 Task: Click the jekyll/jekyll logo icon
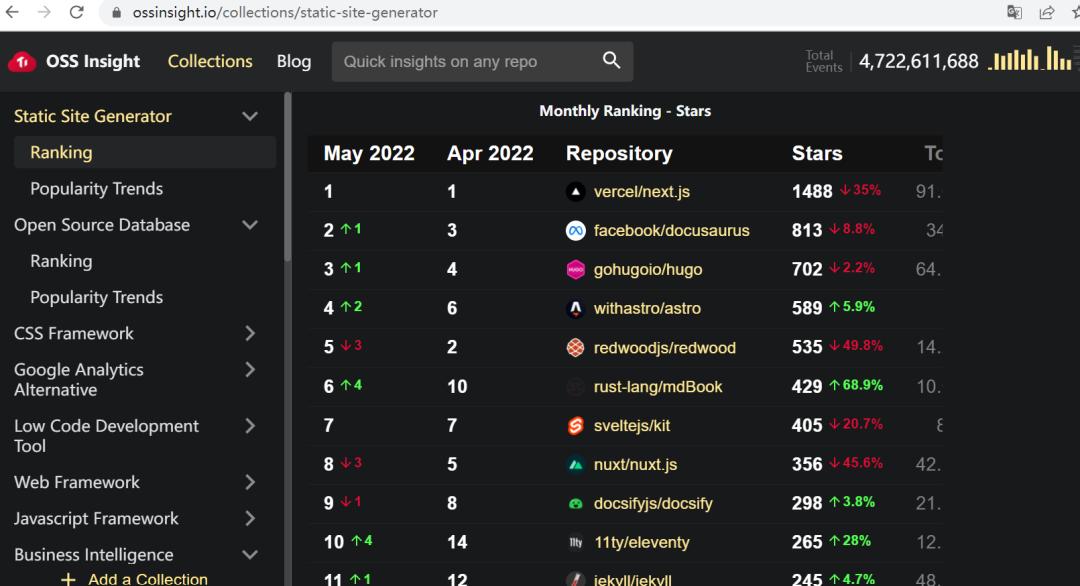tap(575, 580)
